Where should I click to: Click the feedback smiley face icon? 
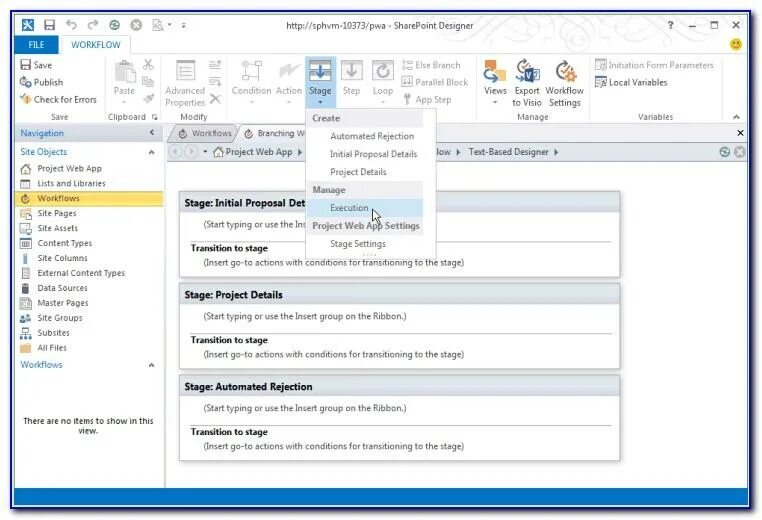736,44
